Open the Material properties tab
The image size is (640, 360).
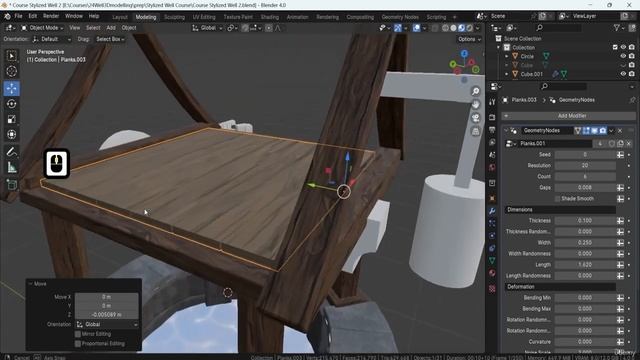(x=492, y=273)
